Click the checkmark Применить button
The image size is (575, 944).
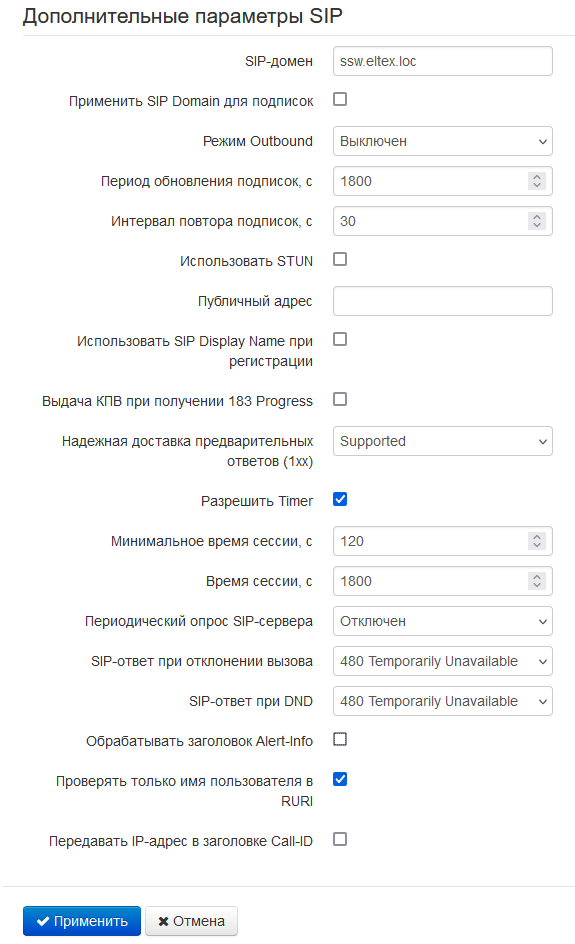[82, 921]
